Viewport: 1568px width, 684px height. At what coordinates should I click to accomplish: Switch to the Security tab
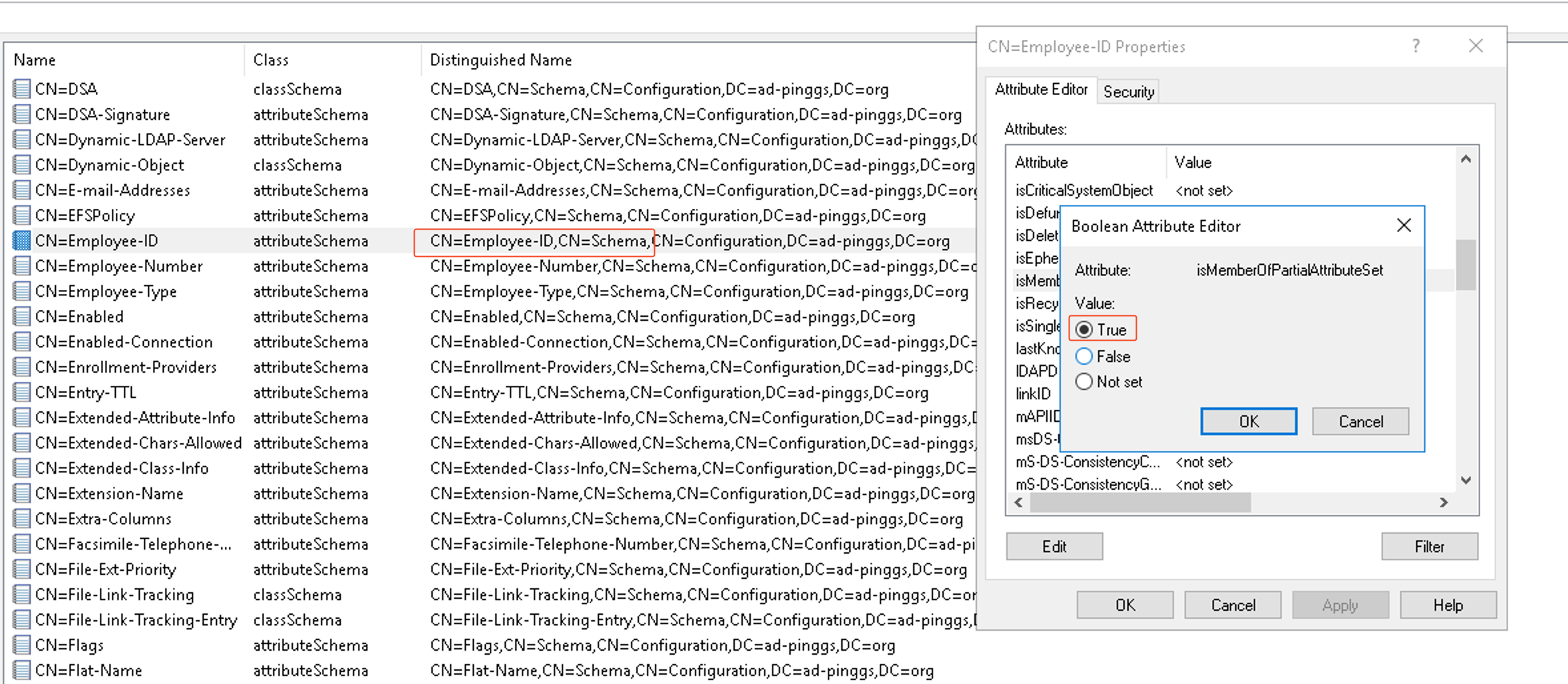click(1128, 92)
